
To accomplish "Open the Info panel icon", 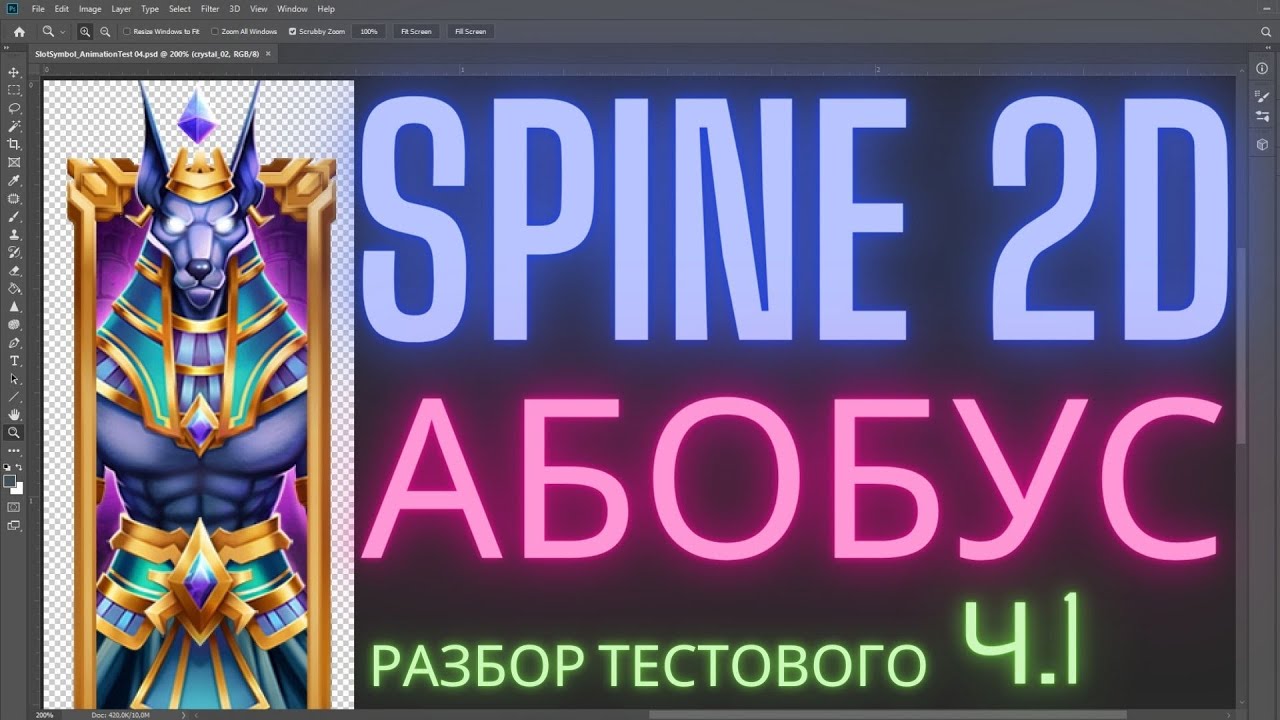I will point(1262,69).
